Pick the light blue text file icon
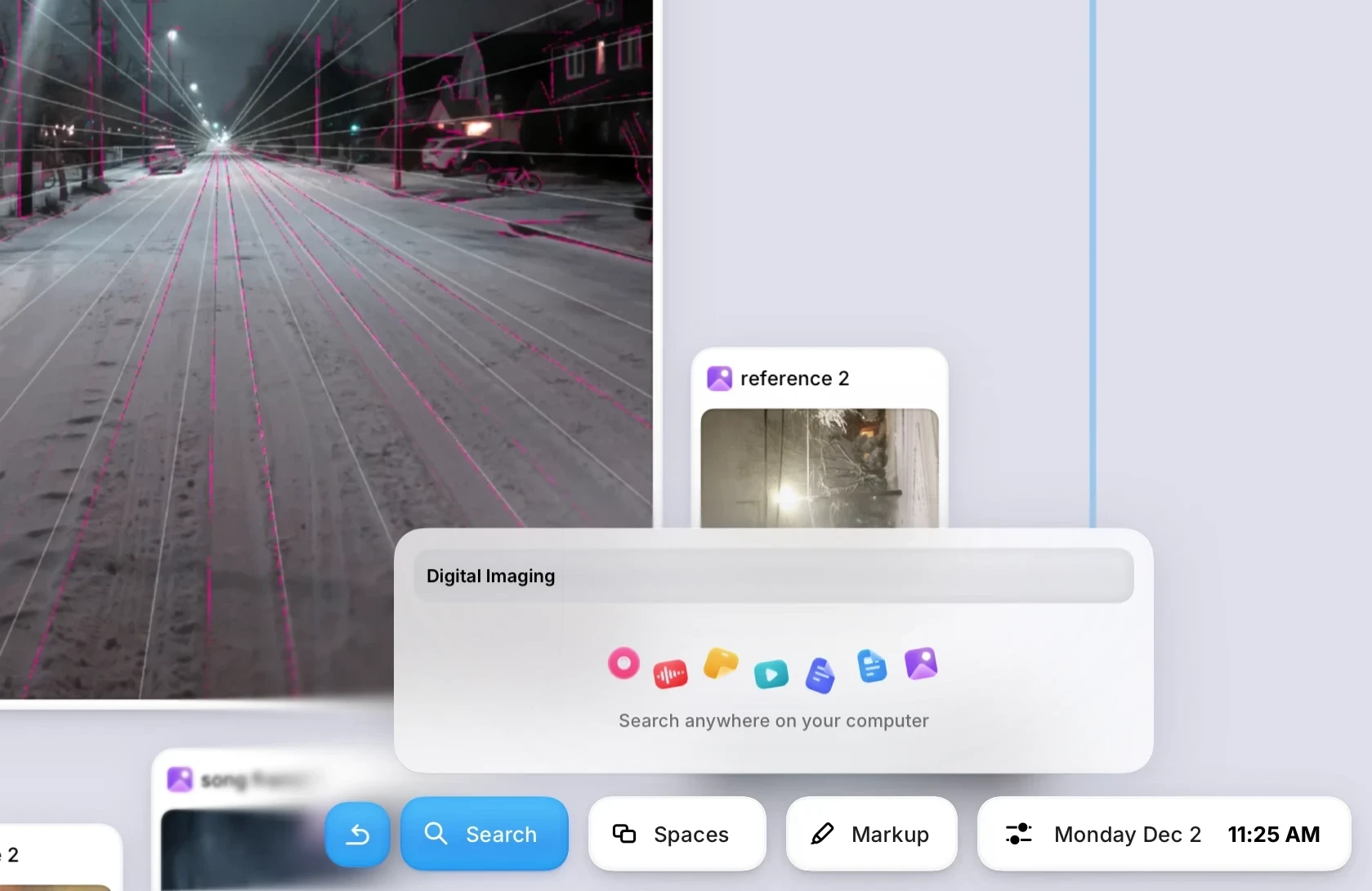 pos(872,666)
